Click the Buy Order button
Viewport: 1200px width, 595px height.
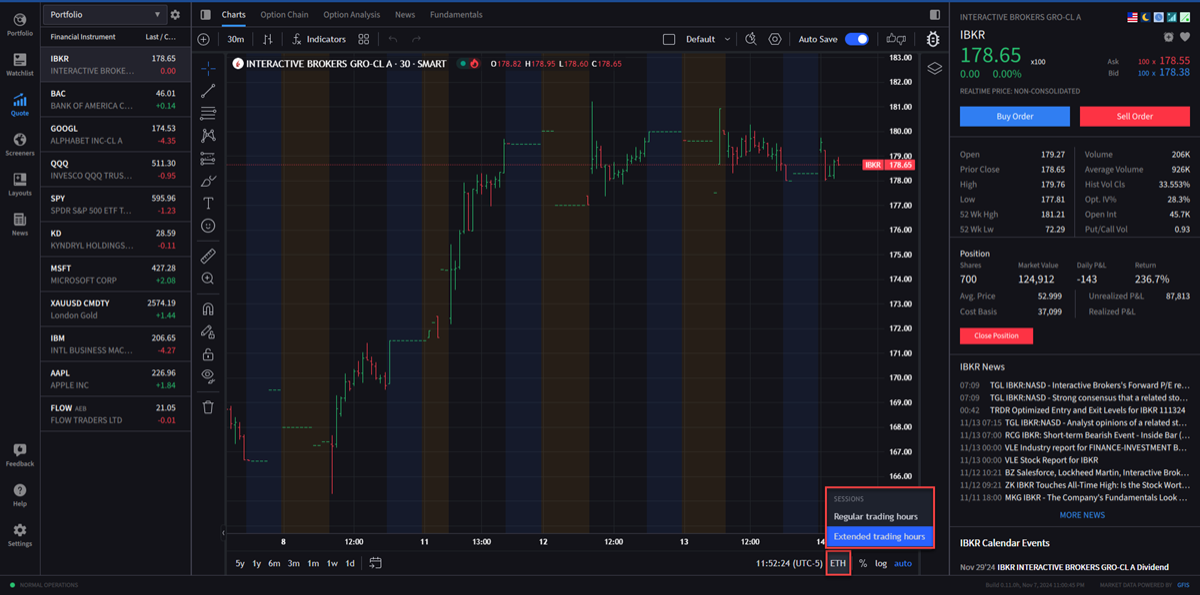coord(1015,116)
